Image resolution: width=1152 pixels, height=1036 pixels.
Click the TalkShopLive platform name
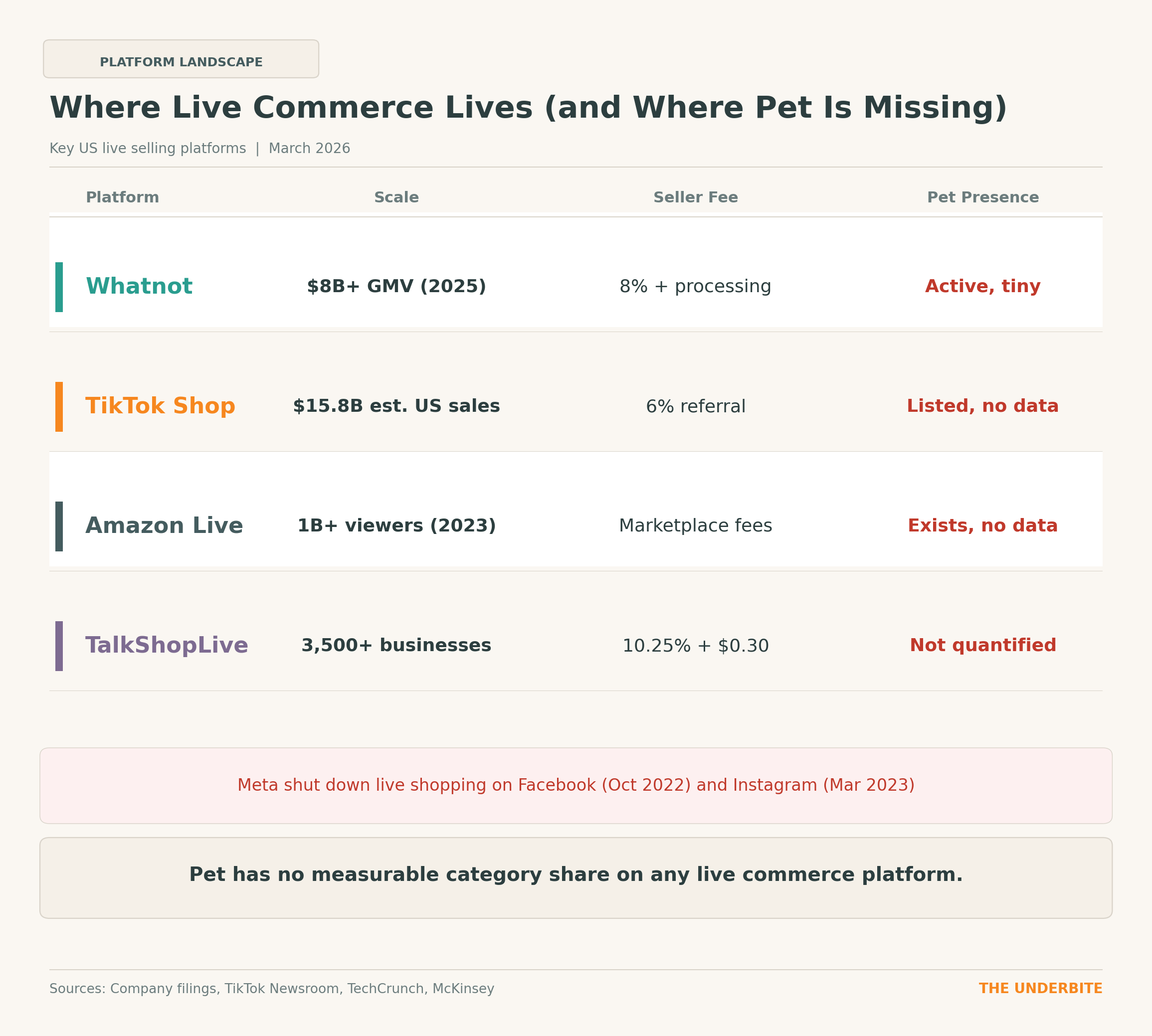pyautogui.click(x=166, y=646)
